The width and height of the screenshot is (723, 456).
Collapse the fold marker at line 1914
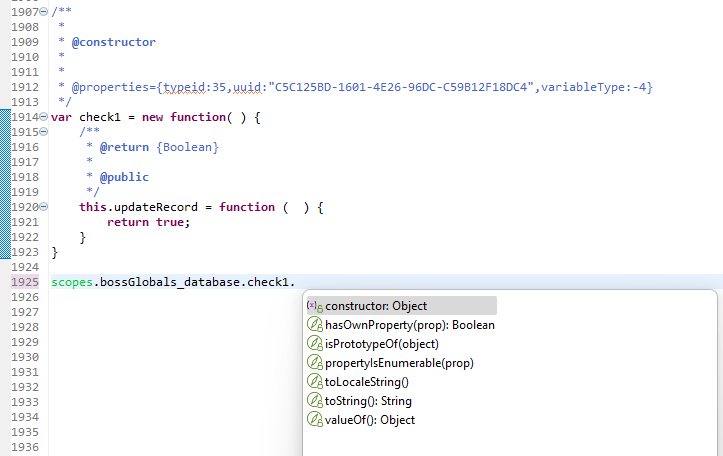(43, 117)
